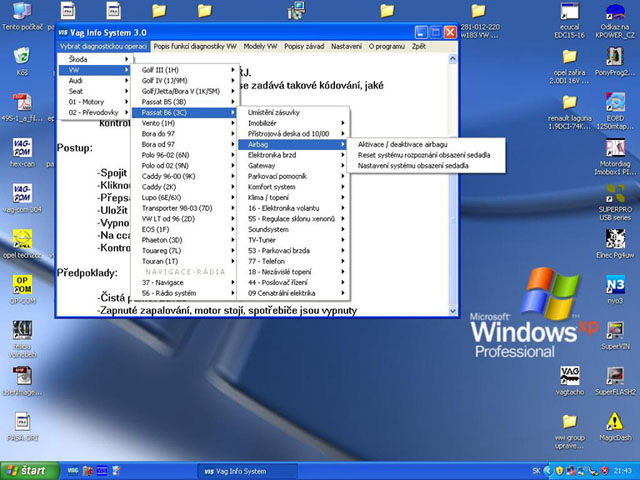The width and height of the screenshot is (640, 480).
Task: Open the Koš recycle bin icon
Action: [22, 60]
